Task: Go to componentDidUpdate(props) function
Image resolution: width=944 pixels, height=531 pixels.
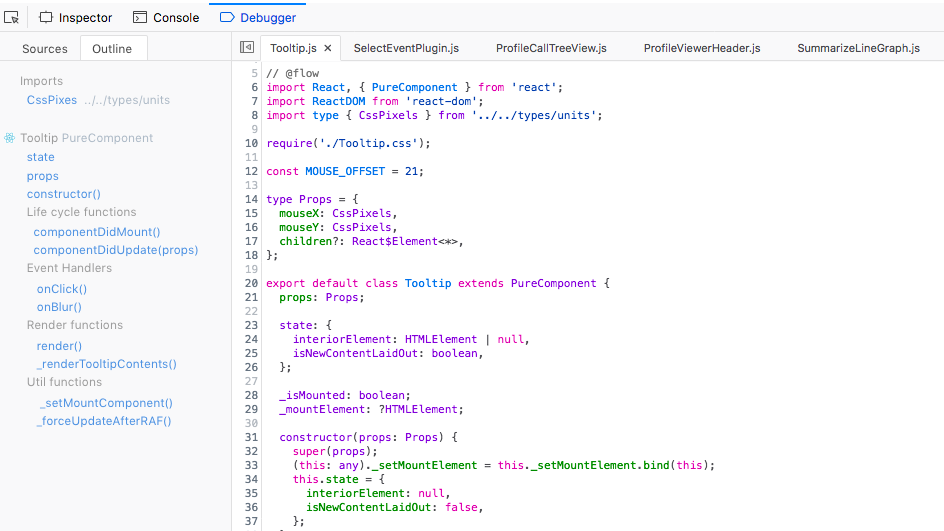Action: pos(116,250)
